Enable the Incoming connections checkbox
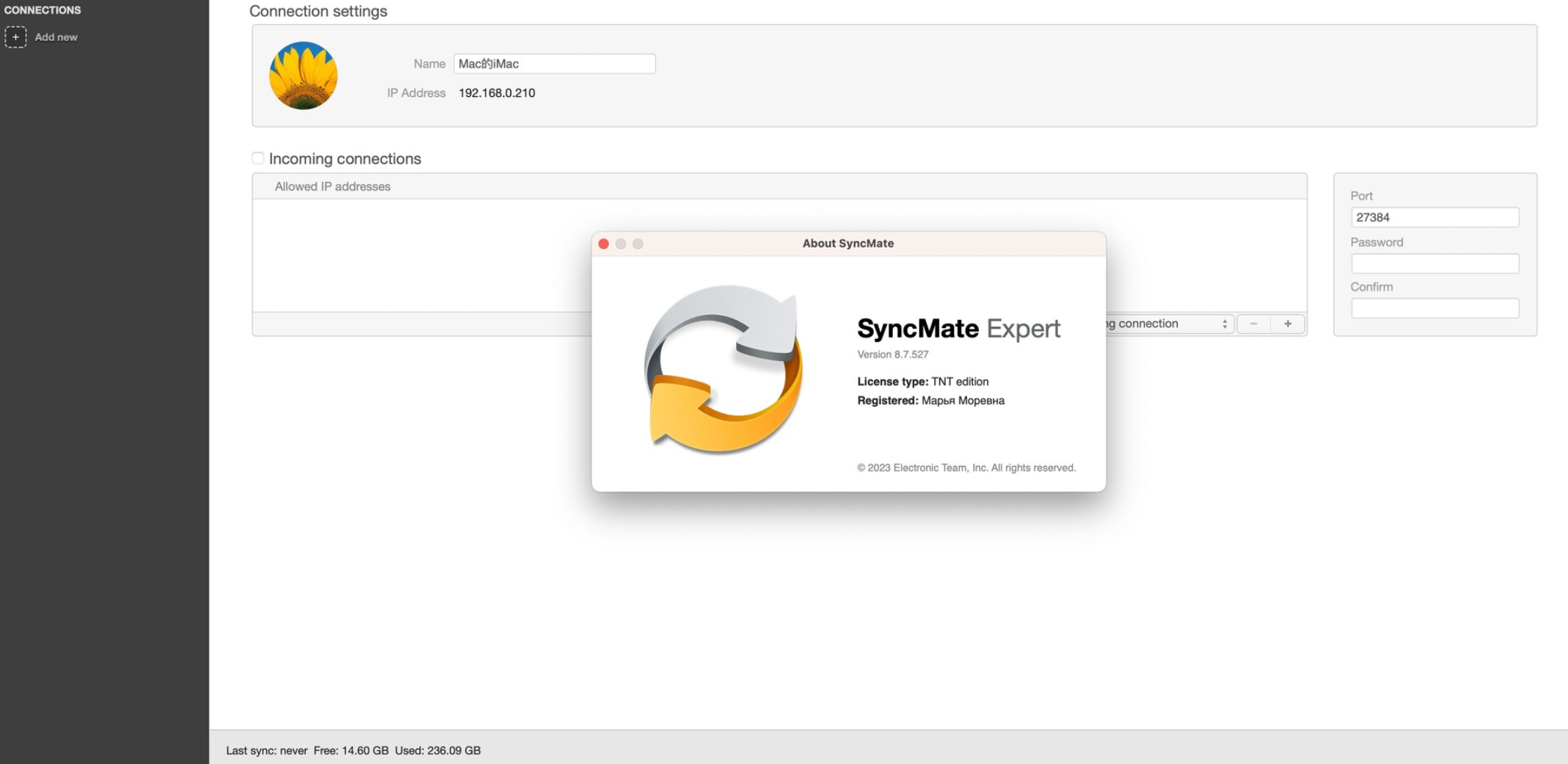This screenshot has width=1568, height=764. pyautogui.click(x=258, y=159)
